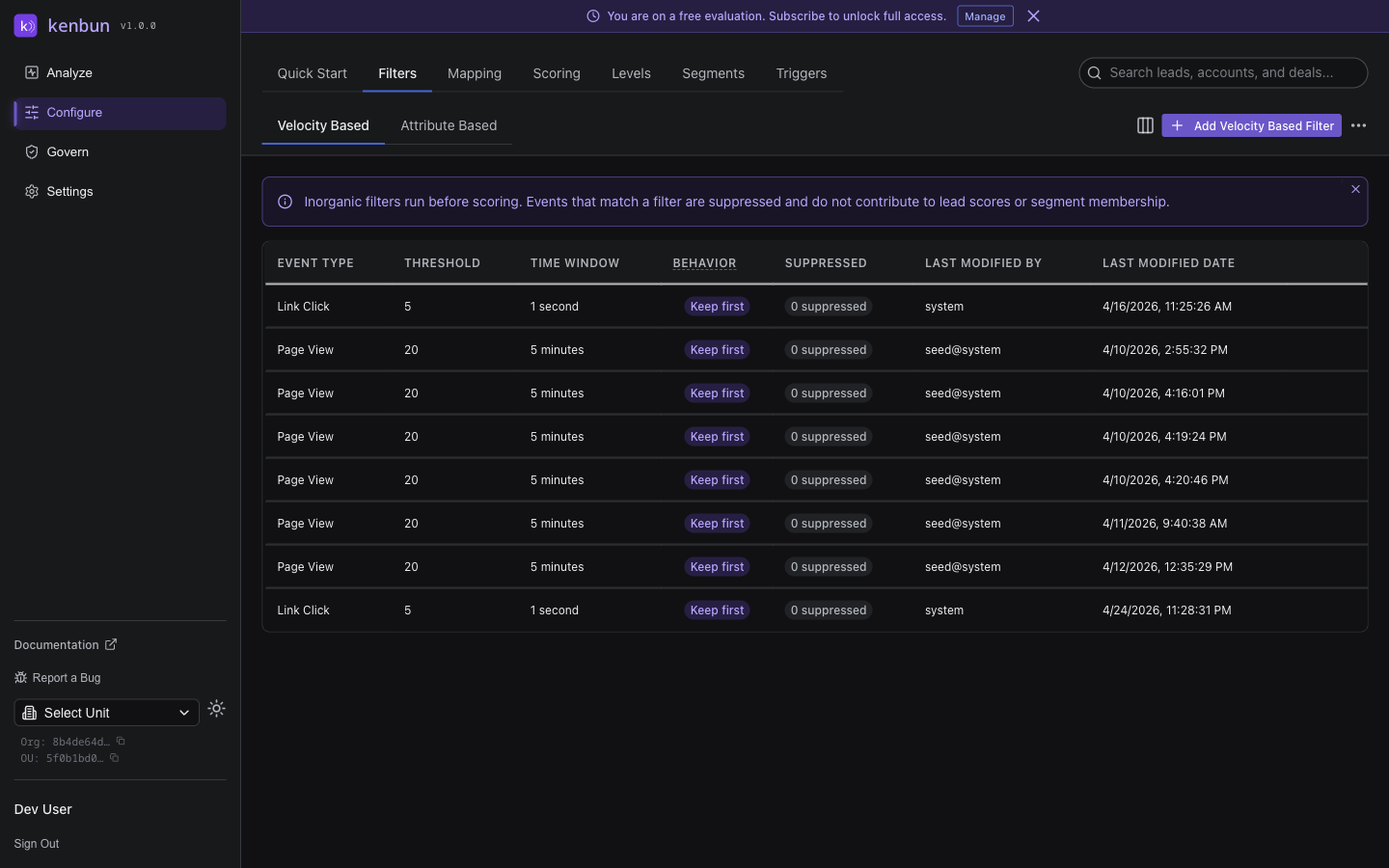
Task: Click the underlined Behavior column header
Action: click(704, 263)
